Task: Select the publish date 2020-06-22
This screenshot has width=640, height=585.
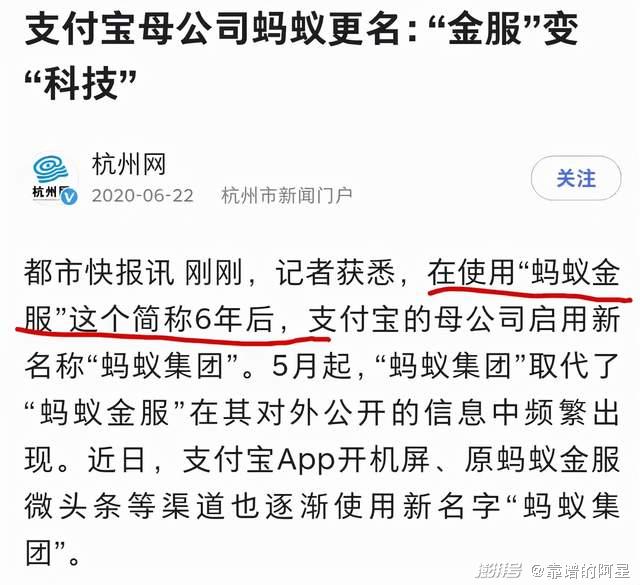Action: tap(142, 196)
